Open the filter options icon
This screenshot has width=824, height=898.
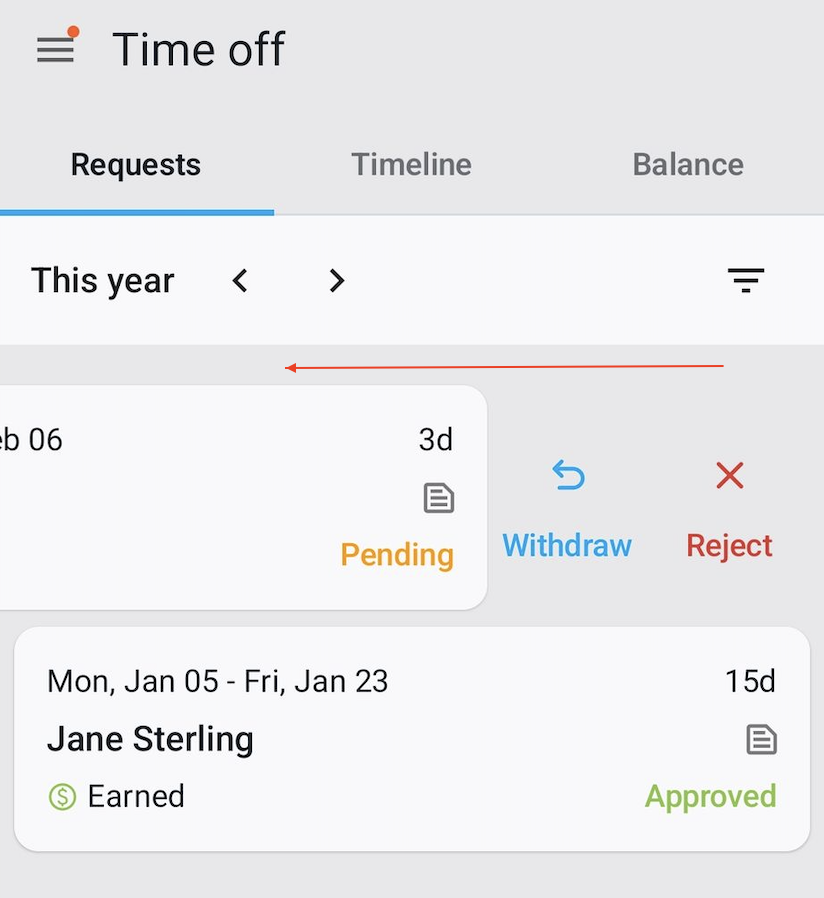pyautogui.click(x=745, y=281)
